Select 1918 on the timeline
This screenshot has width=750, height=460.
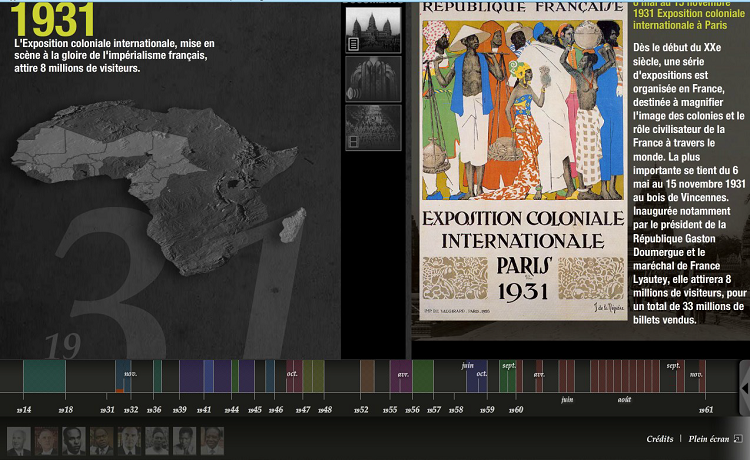pos(65,410)
